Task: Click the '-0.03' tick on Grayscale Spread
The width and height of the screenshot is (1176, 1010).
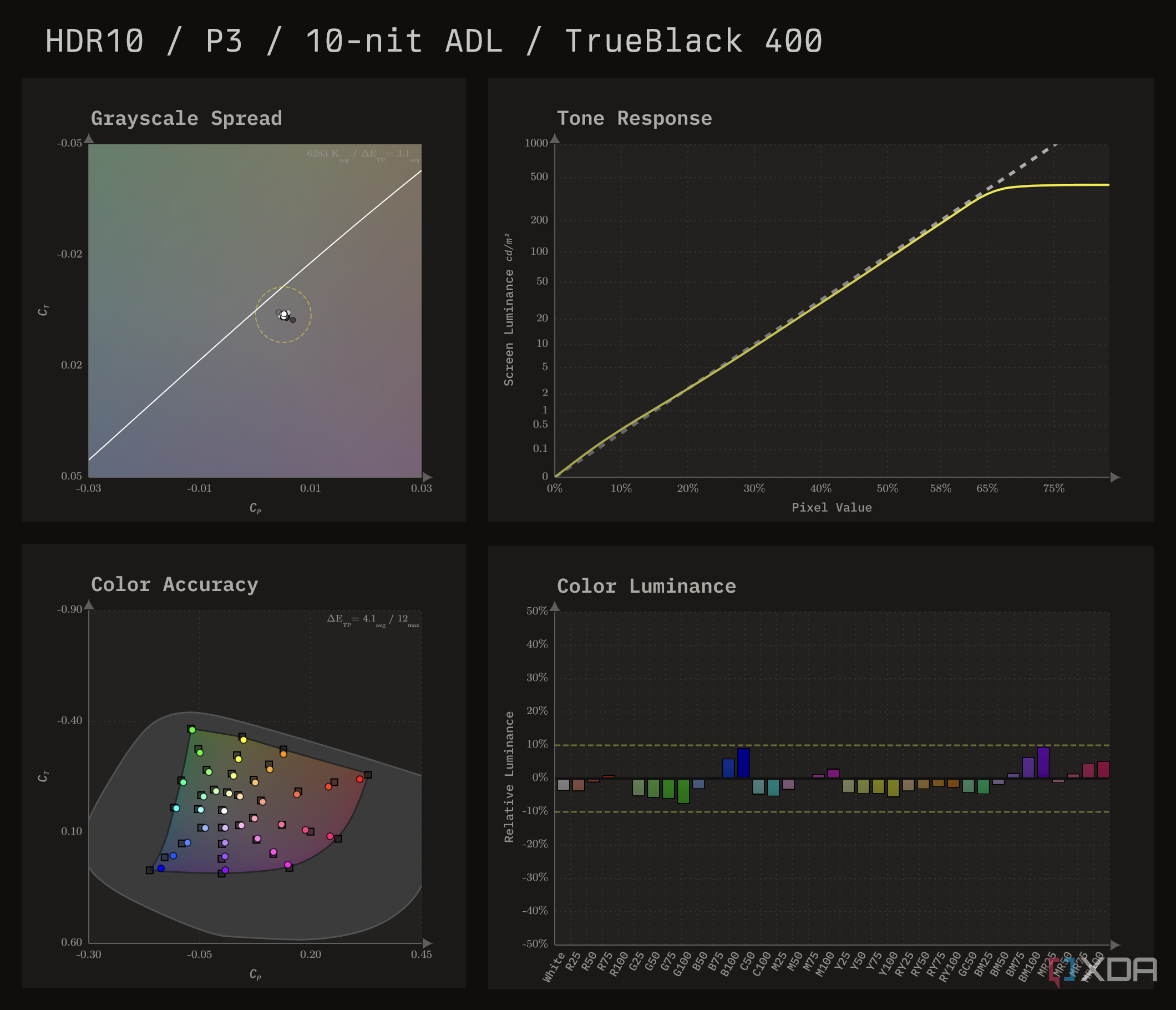Action: pyautogui.click(x=89, y=488)
